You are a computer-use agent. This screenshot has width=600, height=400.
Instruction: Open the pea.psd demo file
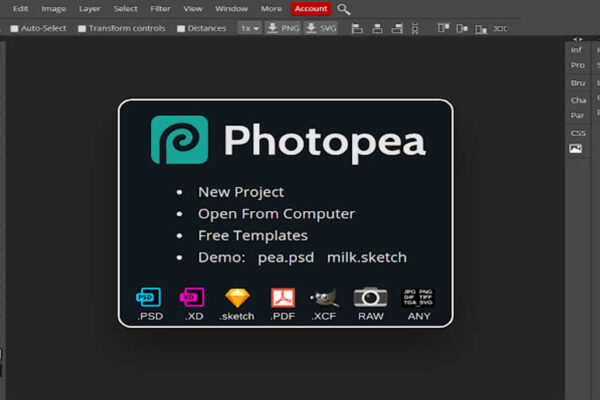[286, 258]
